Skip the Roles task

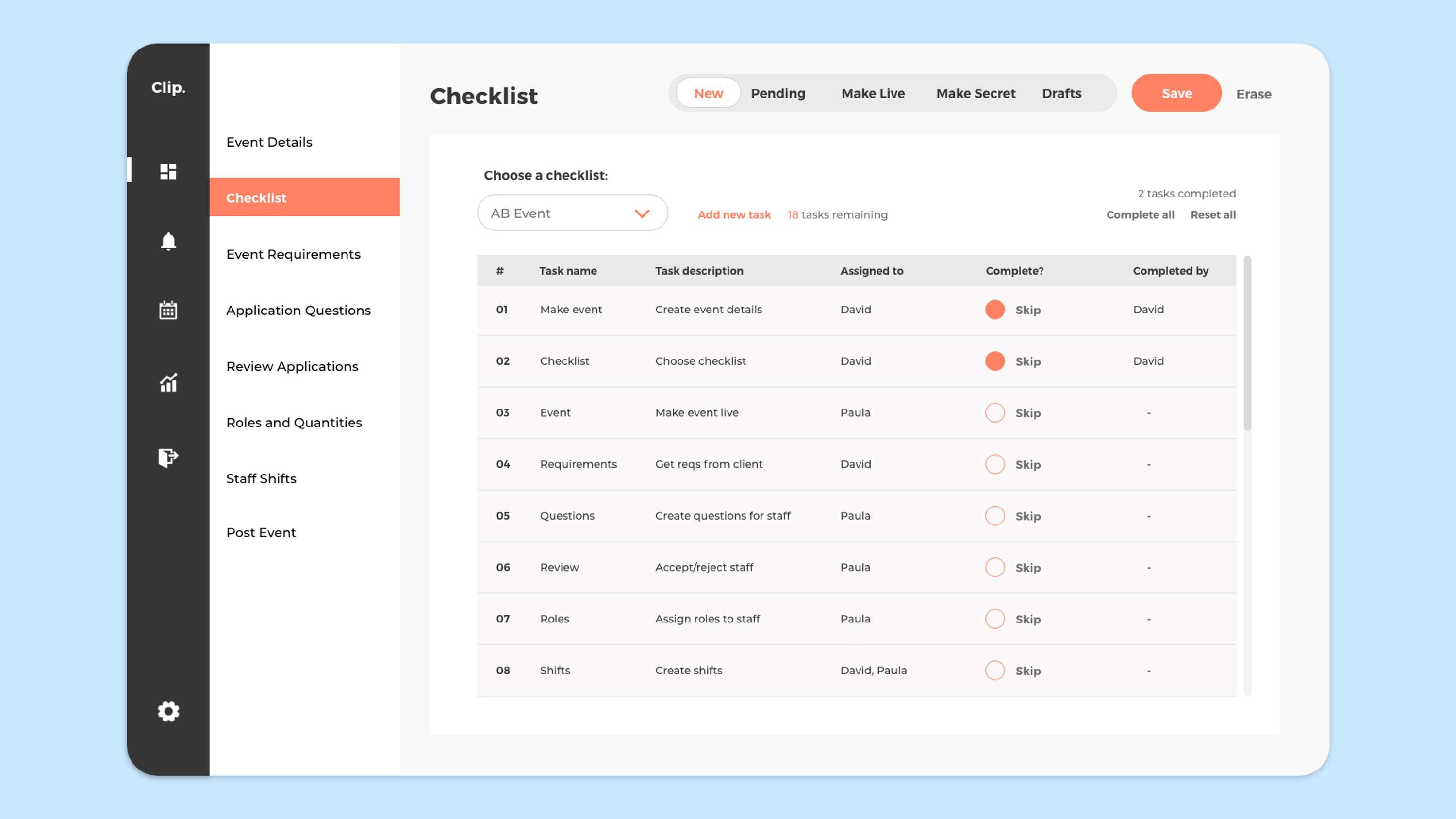tap(1027, 619)
